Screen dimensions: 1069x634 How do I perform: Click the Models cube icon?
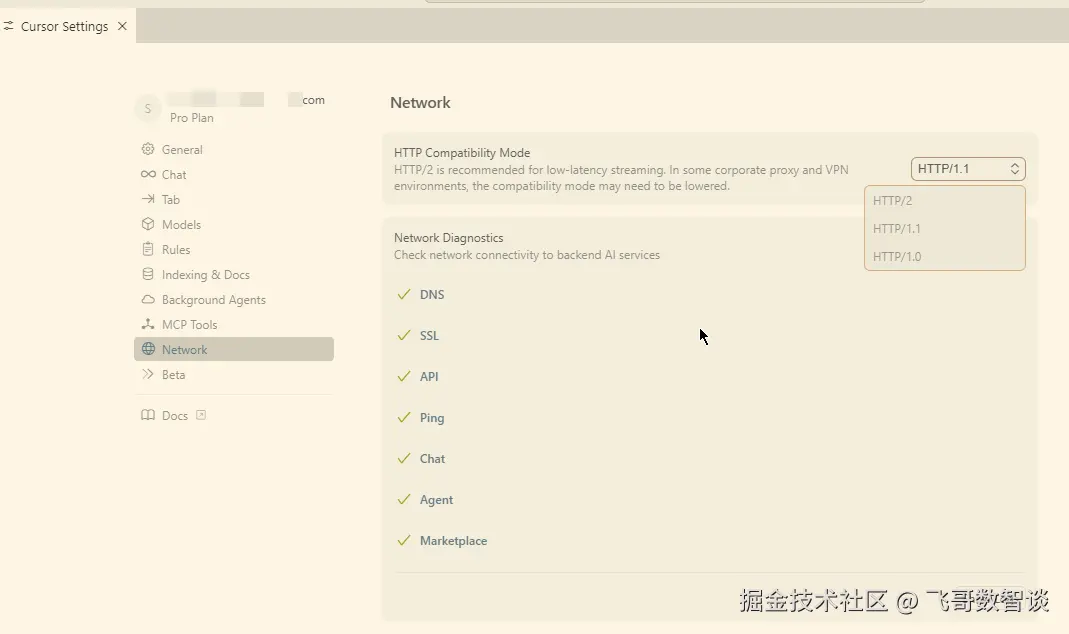[148, 224]
